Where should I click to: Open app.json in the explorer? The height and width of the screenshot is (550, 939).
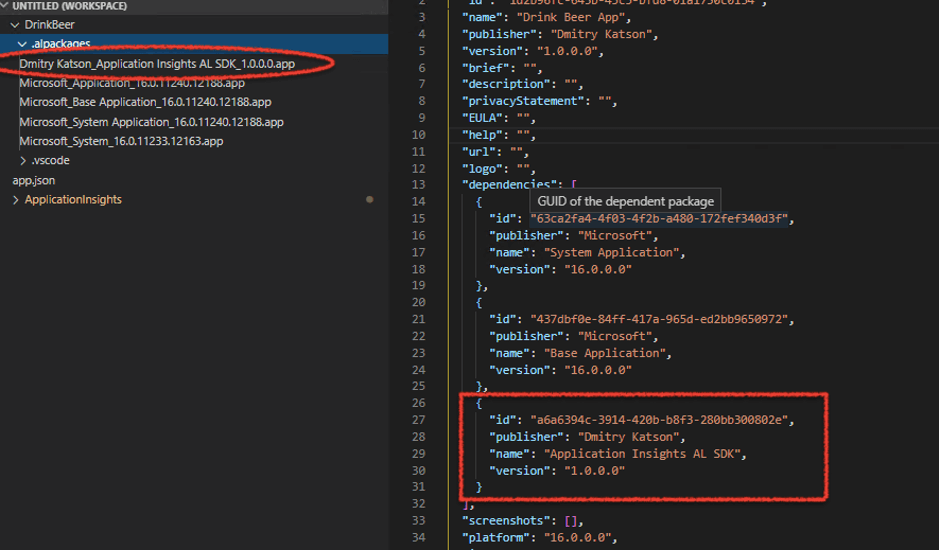point(34,180)
